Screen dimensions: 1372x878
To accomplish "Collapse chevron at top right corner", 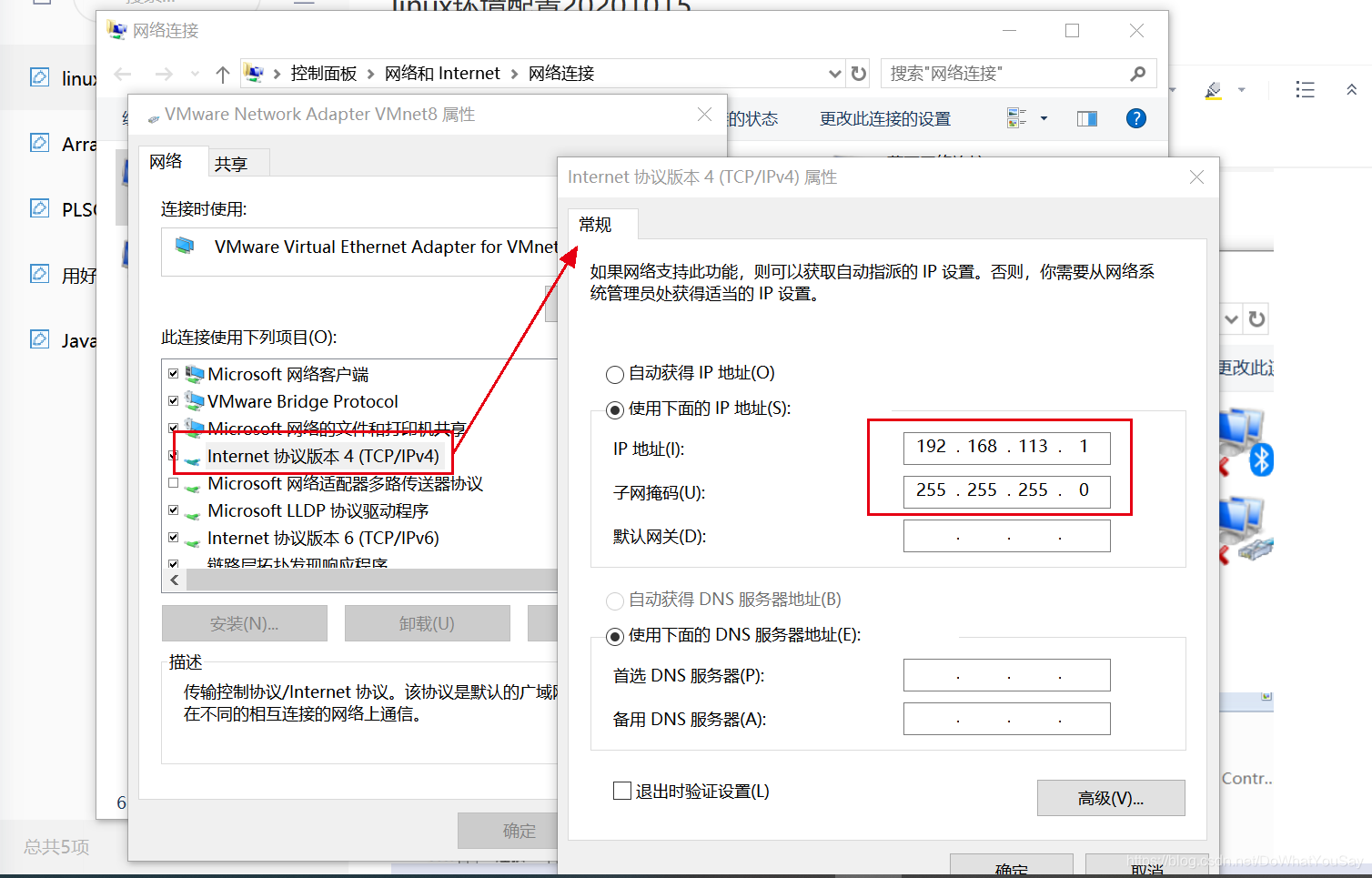I will [1352, 89].
